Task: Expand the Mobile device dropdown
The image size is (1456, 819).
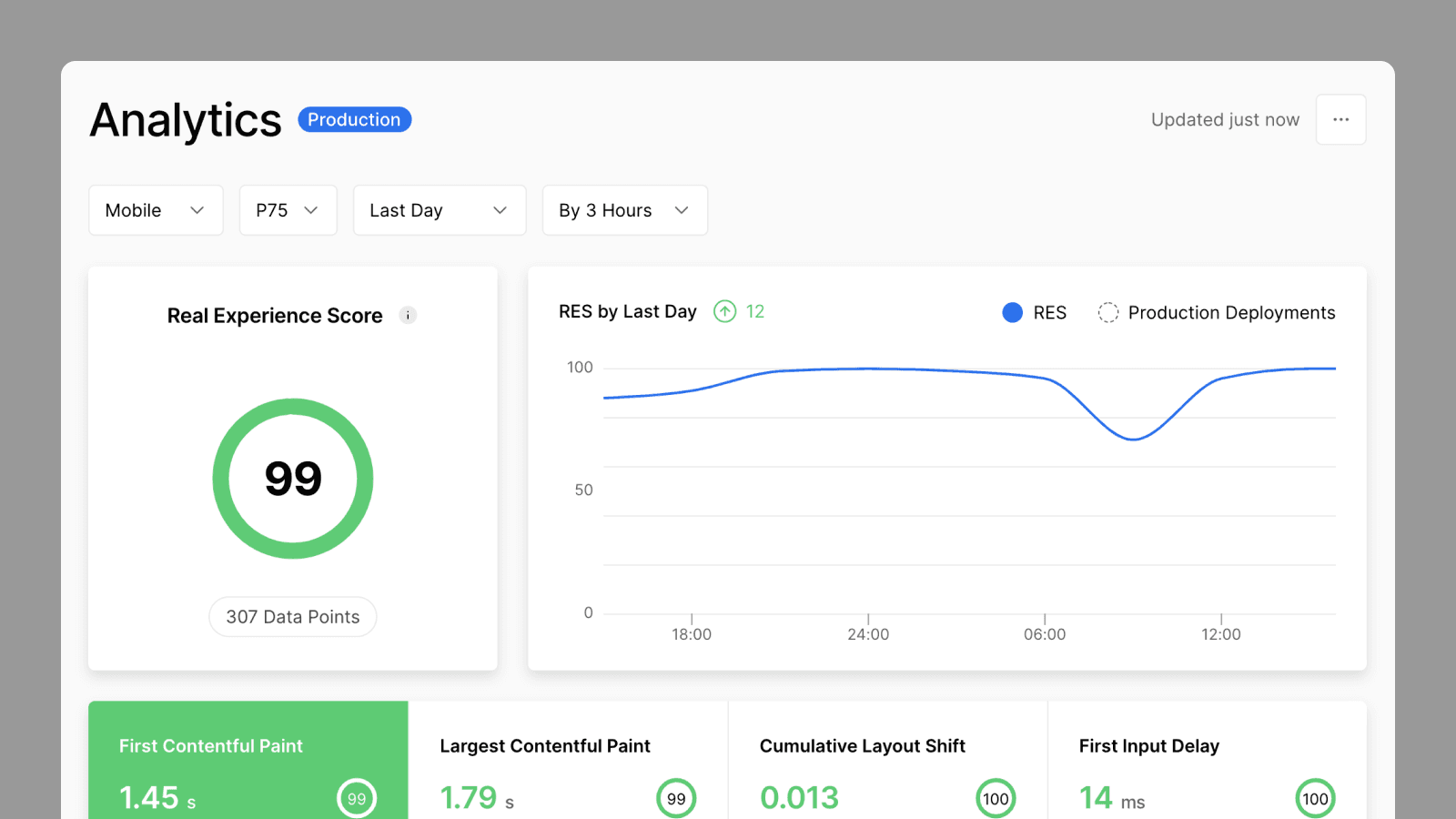Action: 156,210
